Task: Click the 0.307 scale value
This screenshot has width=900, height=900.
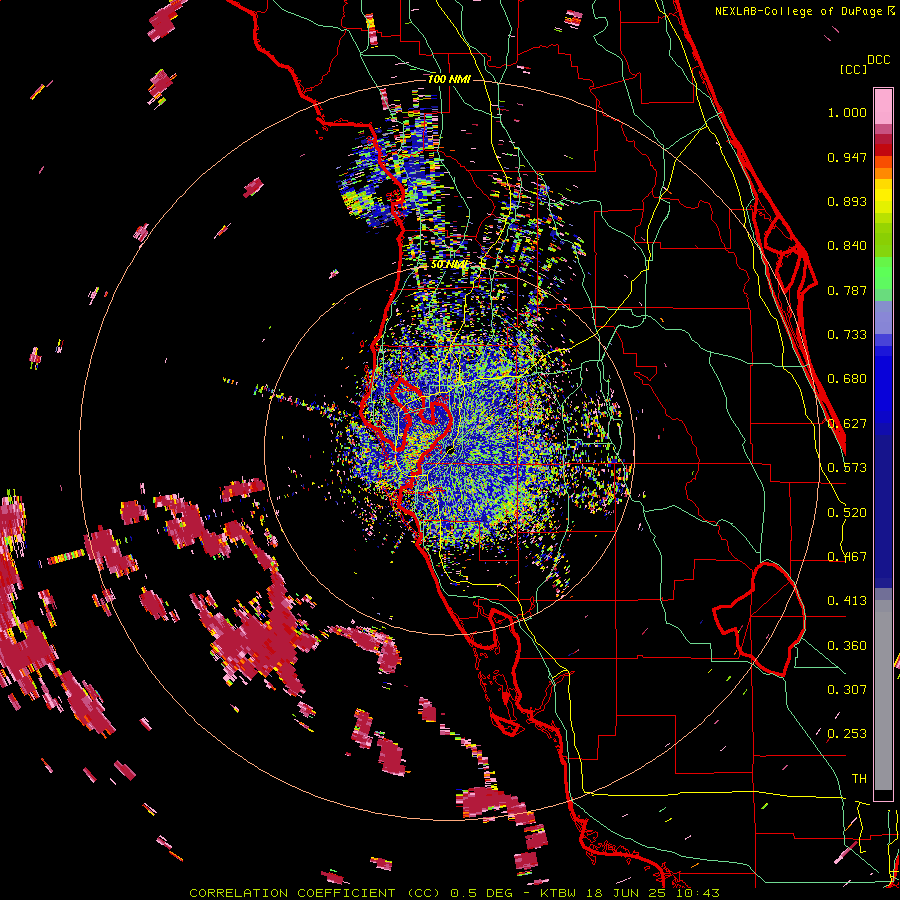Action: point(847,689)
